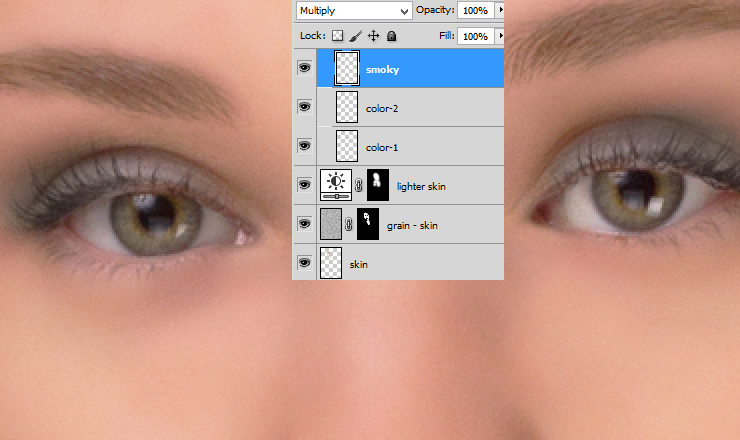Image resolution: width=740 pixels, height=440 pixels.
Task: Click the Fill percentage field
Action: 475,36
